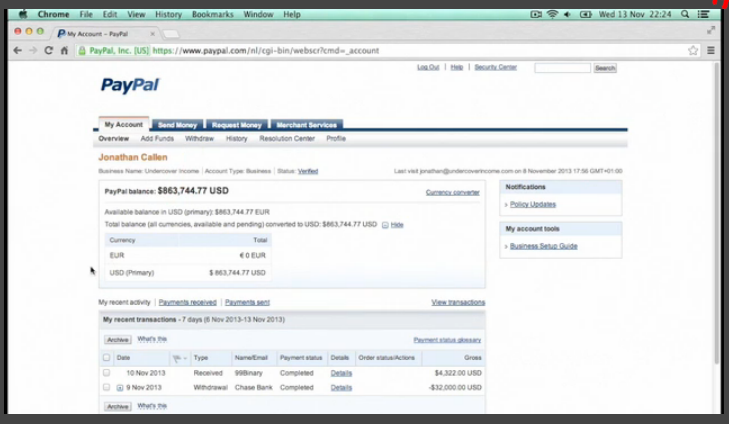Screen dimensions: 730x426
Task: Close the My Account - PayPal tab
Action: tap(152, 34)
